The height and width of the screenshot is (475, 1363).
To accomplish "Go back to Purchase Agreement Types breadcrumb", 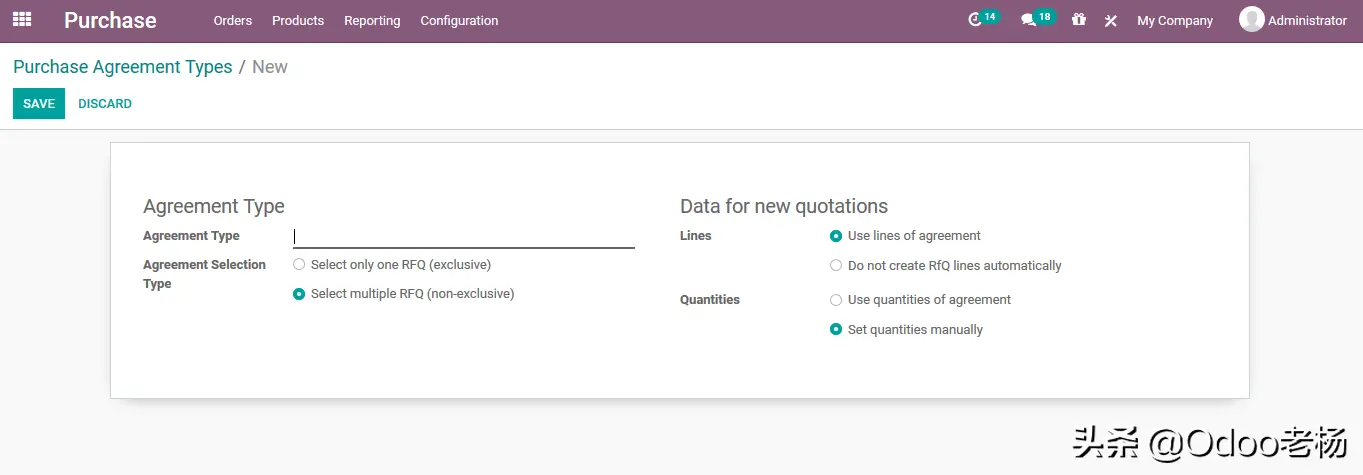I will pos(122,67).
